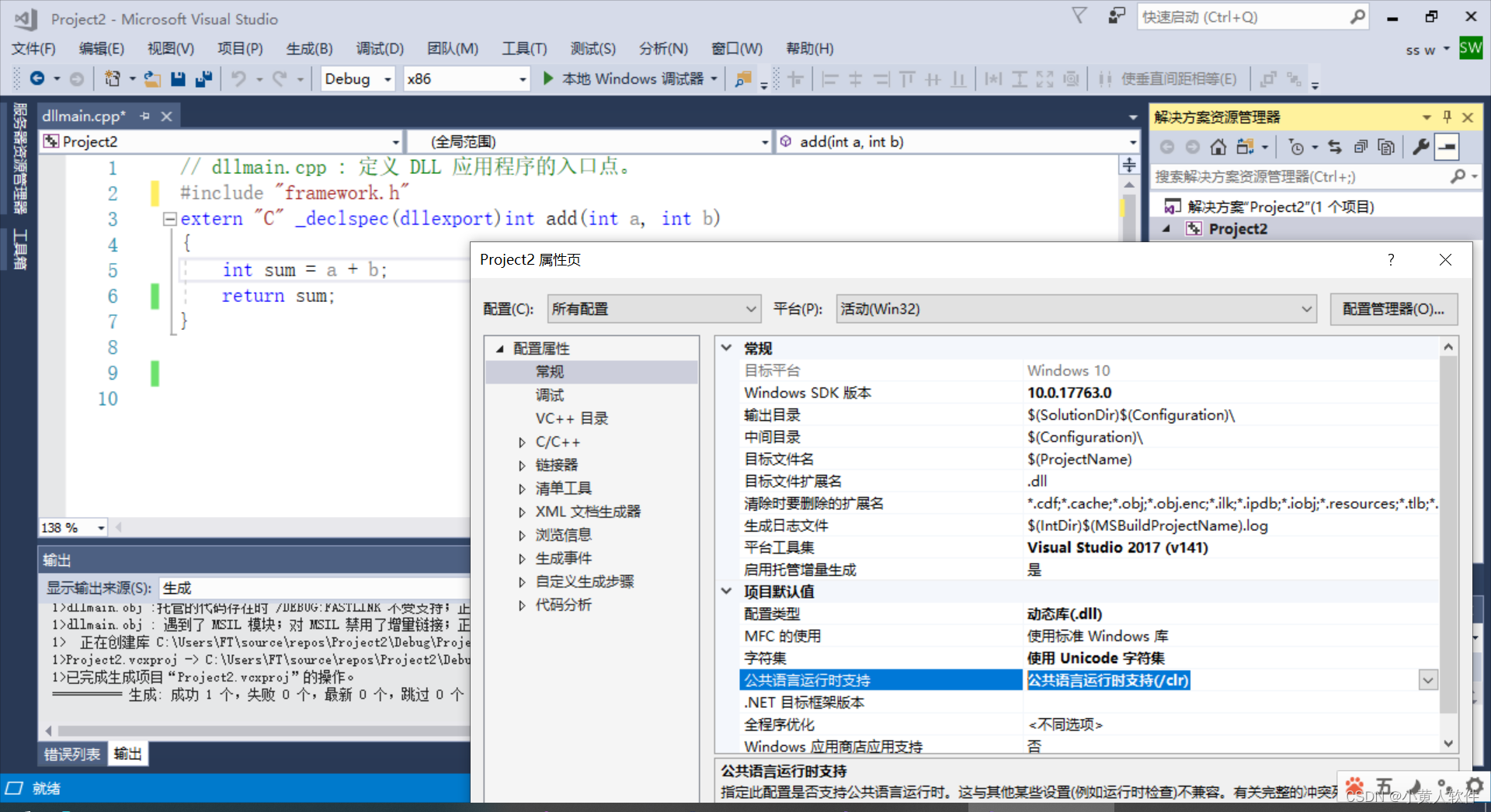Open the Debug configuration dropdown
This screenshot has width=1491, height=812.
pos(357,78)
